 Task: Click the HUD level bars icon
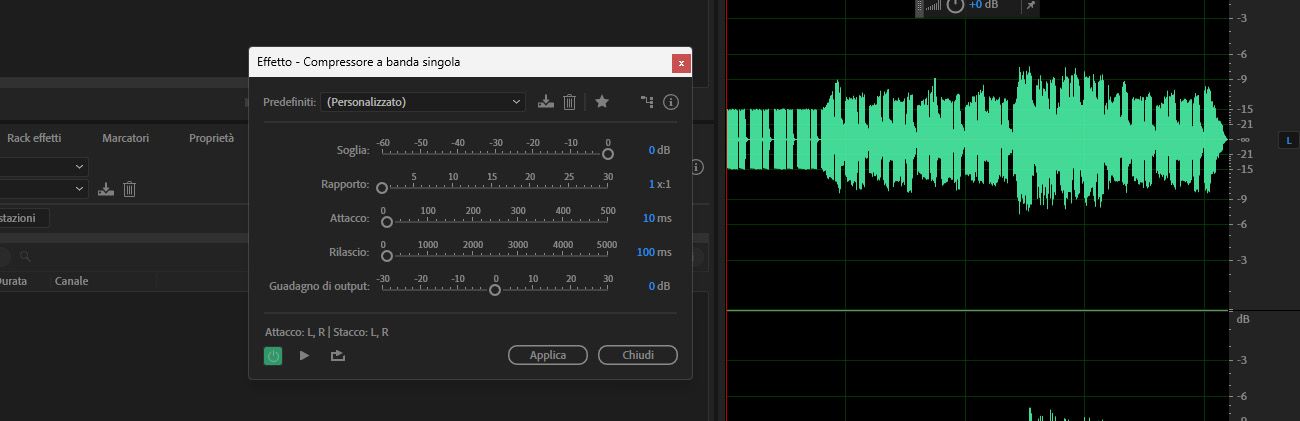click(x=932, y=6)
